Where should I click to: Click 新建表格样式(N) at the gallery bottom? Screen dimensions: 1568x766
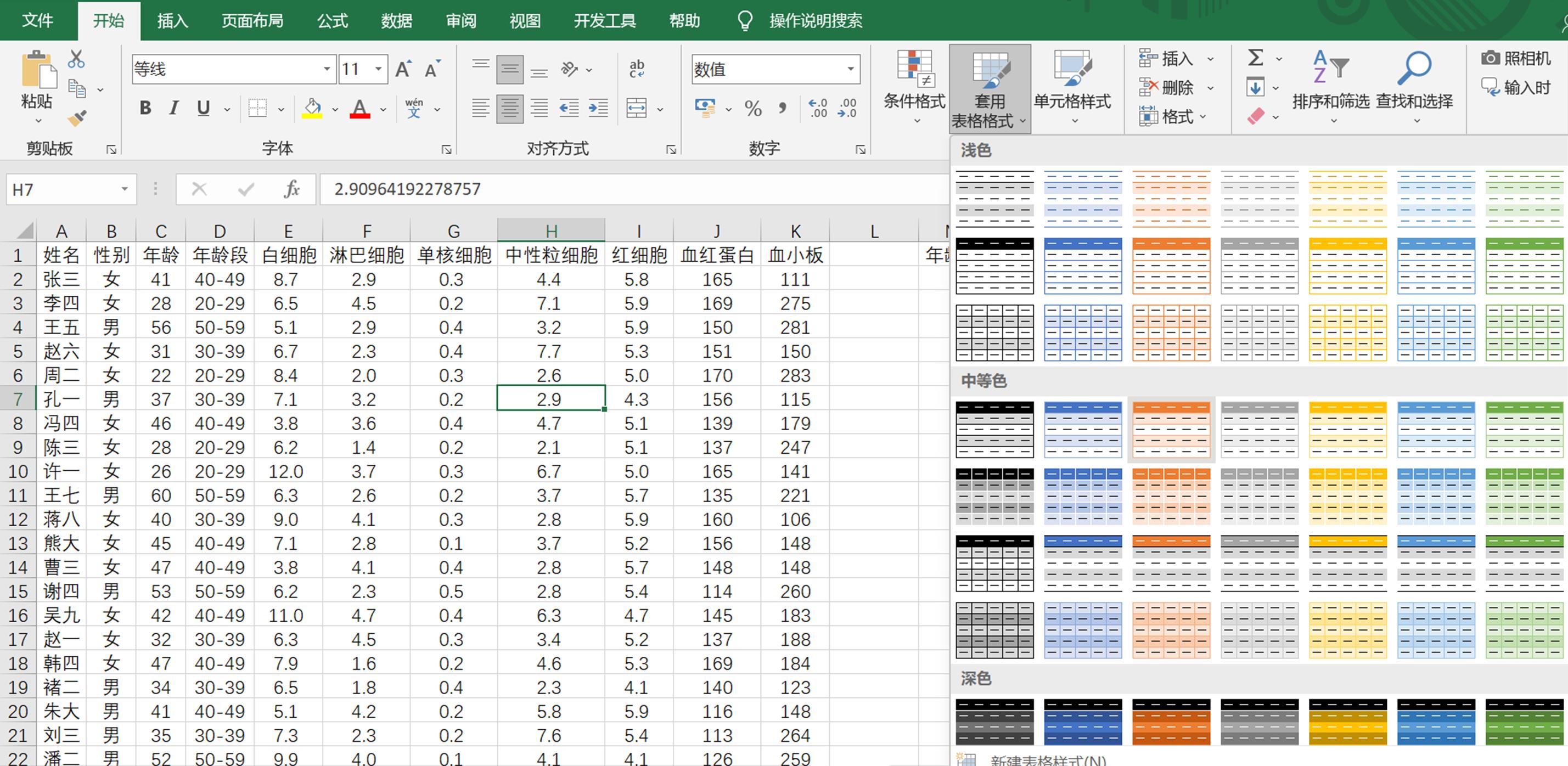tap(1047, 759)
